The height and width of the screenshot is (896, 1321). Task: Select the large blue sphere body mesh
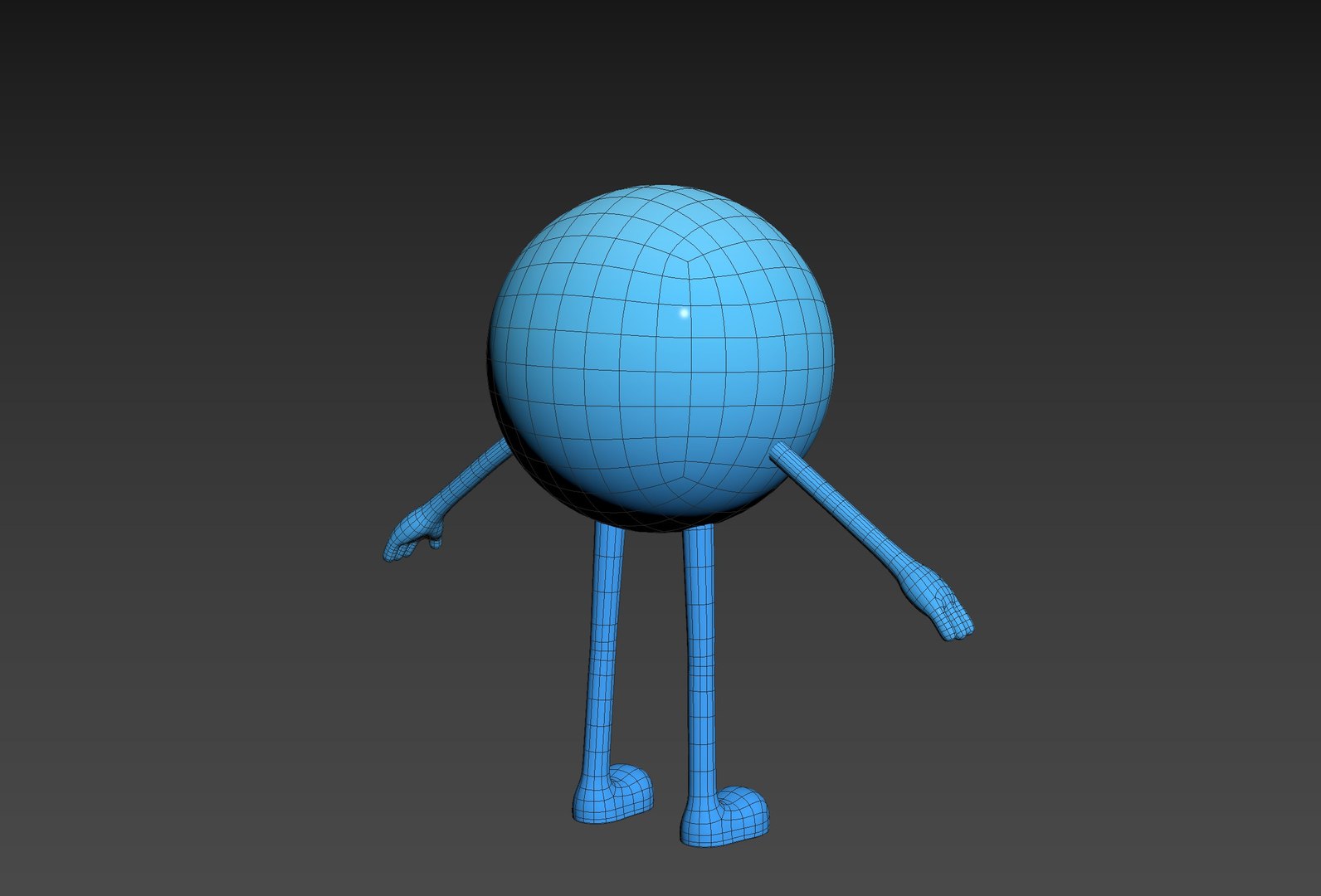[x=661, y=358]
